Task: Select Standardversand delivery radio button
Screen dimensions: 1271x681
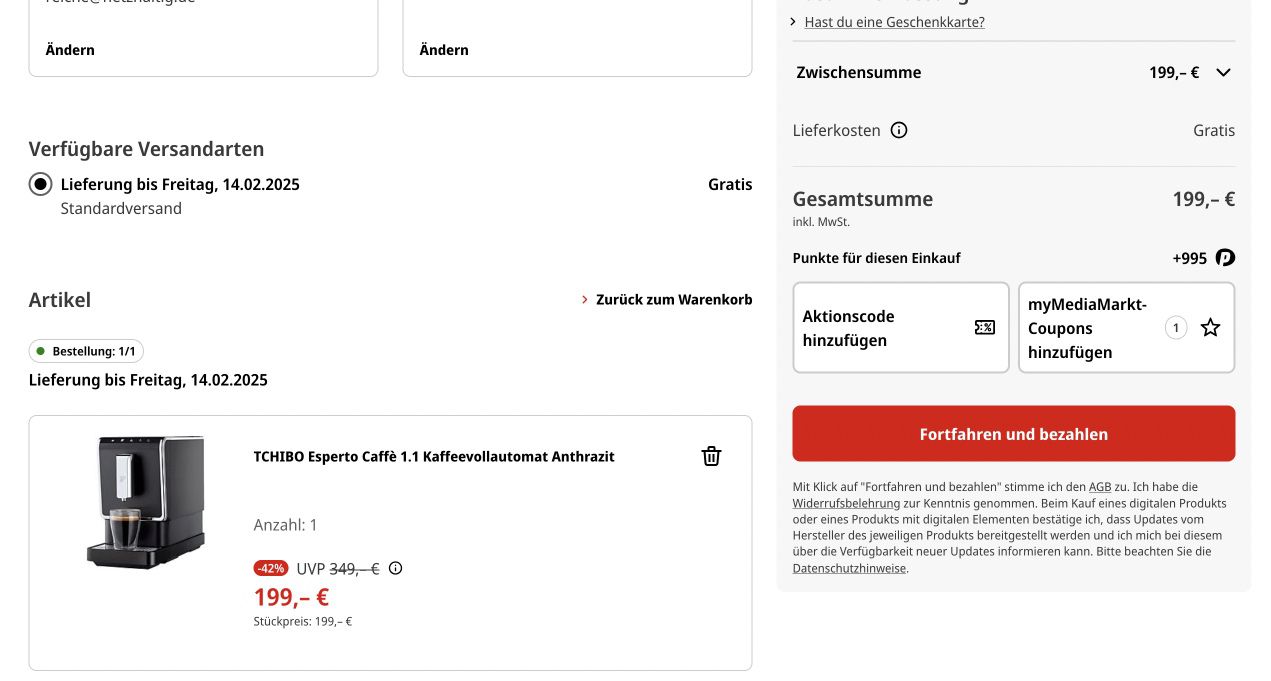Action: 40,184
